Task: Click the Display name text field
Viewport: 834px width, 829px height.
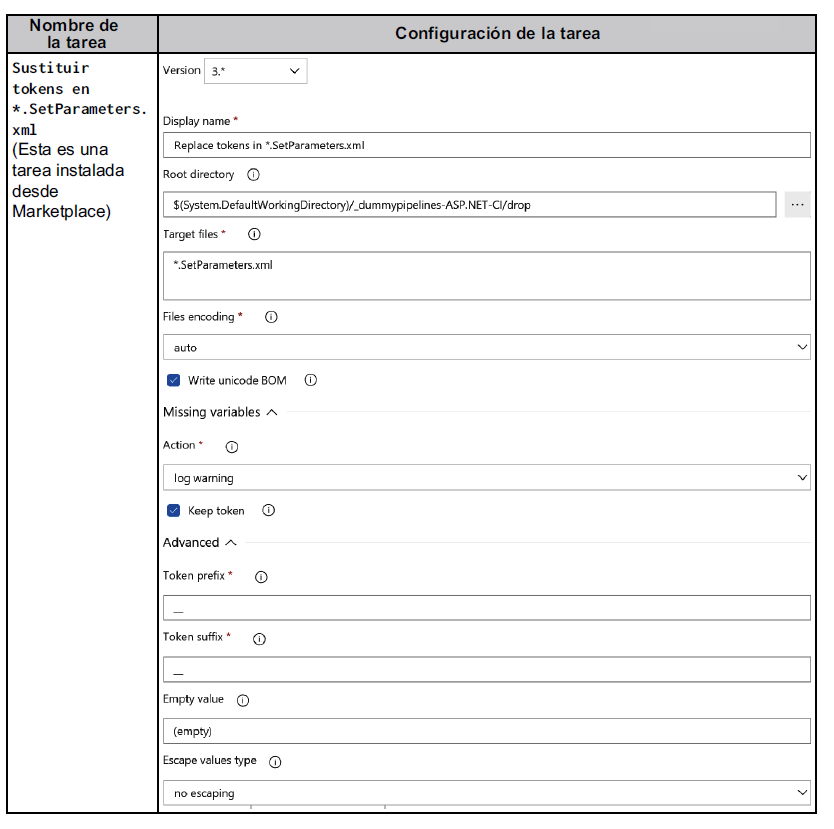Action: click(x=486, y=145)
